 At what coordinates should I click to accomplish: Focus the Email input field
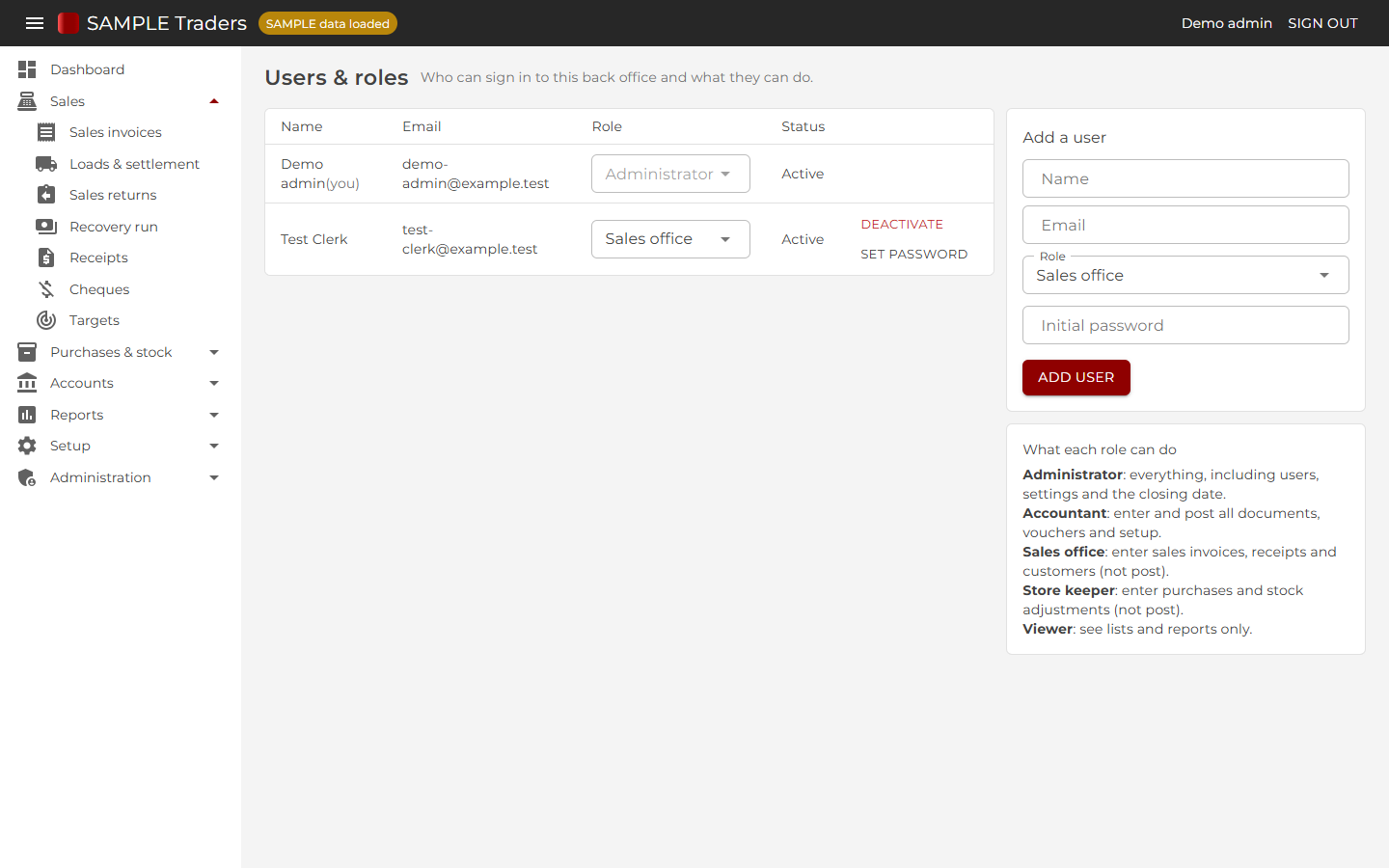coord(1185,225)
